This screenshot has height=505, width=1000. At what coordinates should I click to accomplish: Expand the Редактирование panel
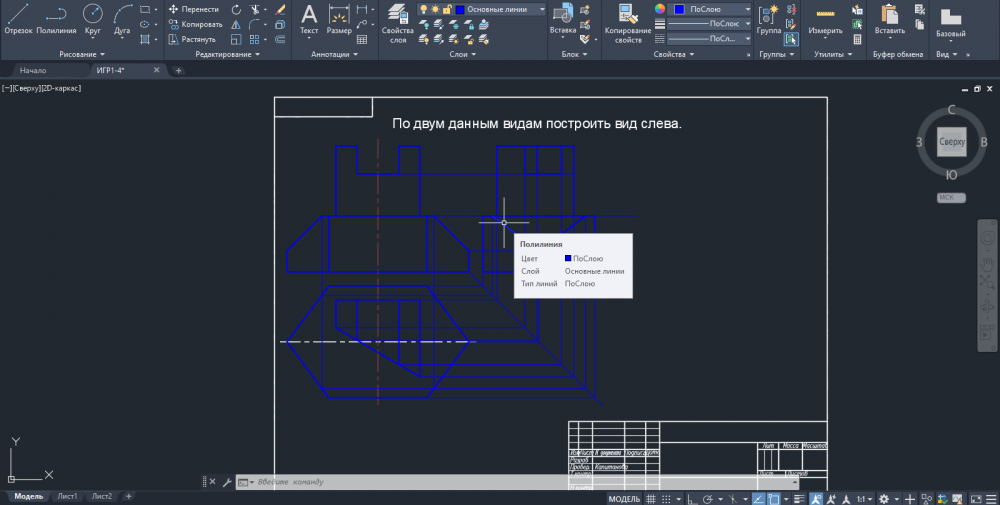pos(228,54)
